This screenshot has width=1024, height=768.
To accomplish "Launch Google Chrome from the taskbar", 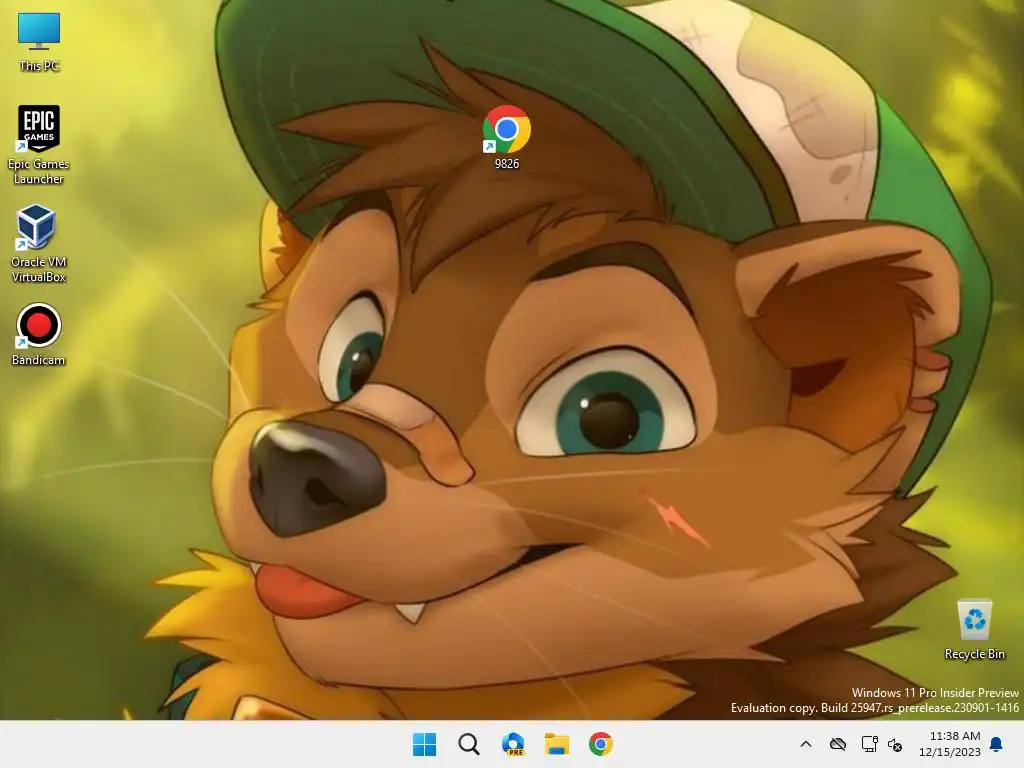I will (601, 744).
